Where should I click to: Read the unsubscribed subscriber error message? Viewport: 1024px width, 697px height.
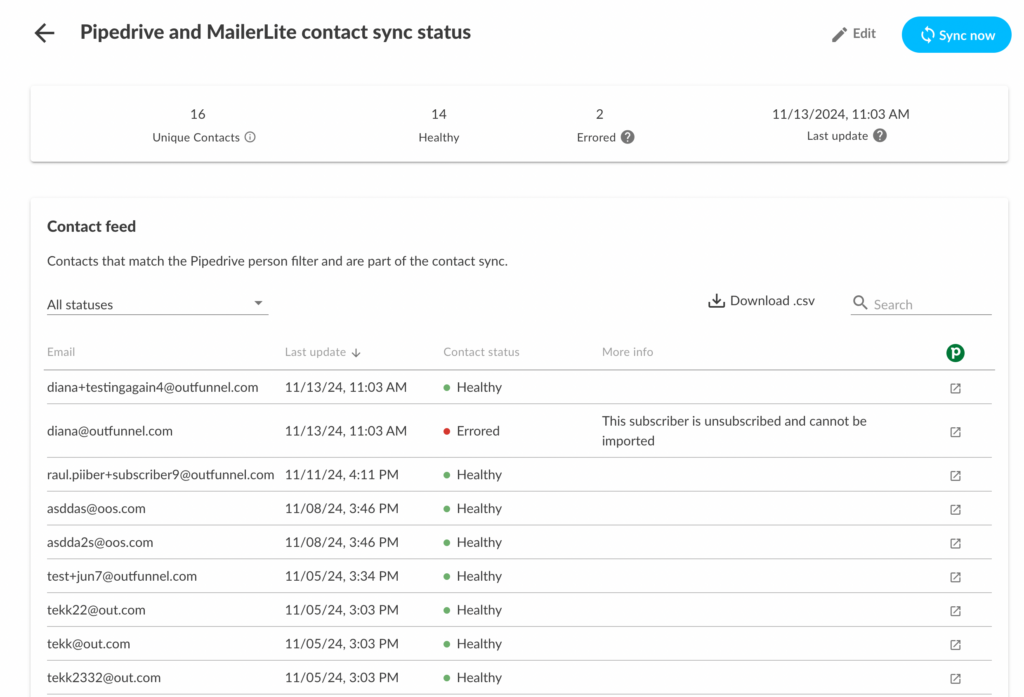(734, 431)
